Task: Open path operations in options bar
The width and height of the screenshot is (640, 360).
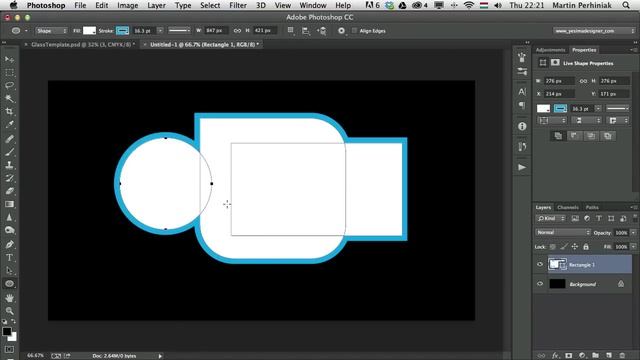Action: [x=291, y=31]
